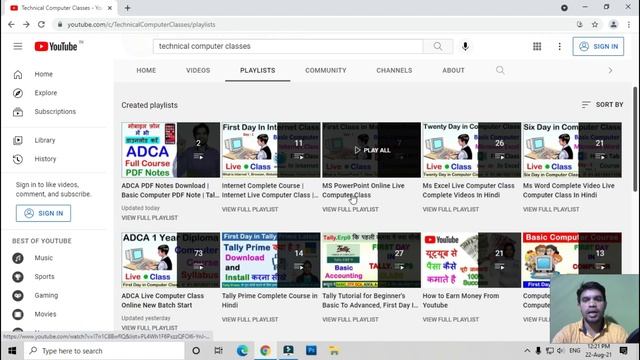Open Task View on taskbar

tap(218, 351)
